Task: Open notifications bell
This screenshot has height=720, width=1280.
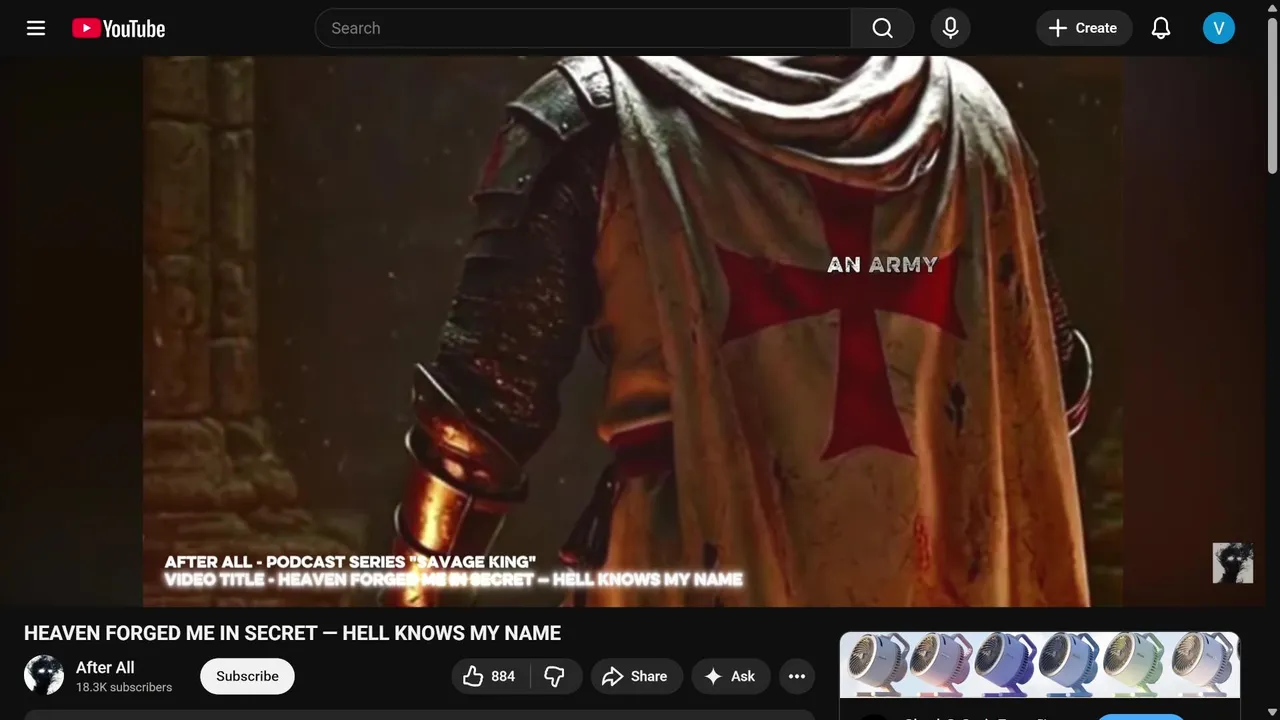Action: 1161,28
